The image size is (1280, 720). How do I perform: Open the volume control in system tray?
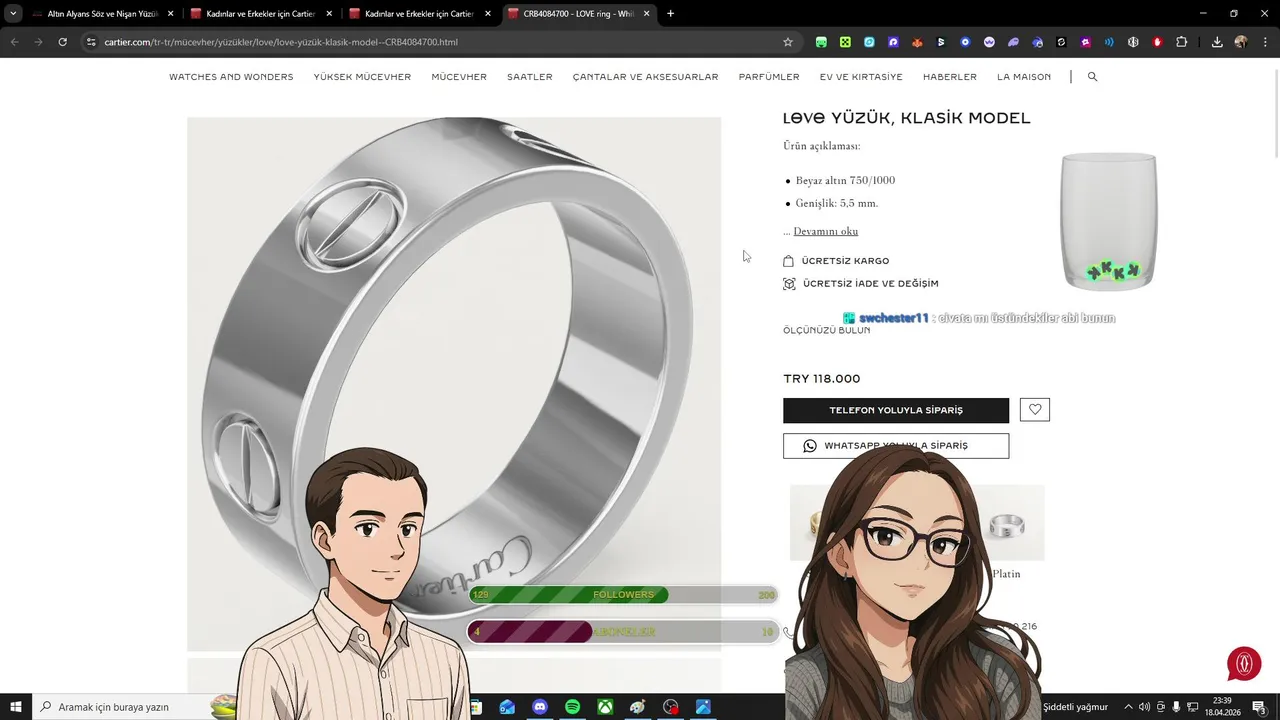[1144, 707]
